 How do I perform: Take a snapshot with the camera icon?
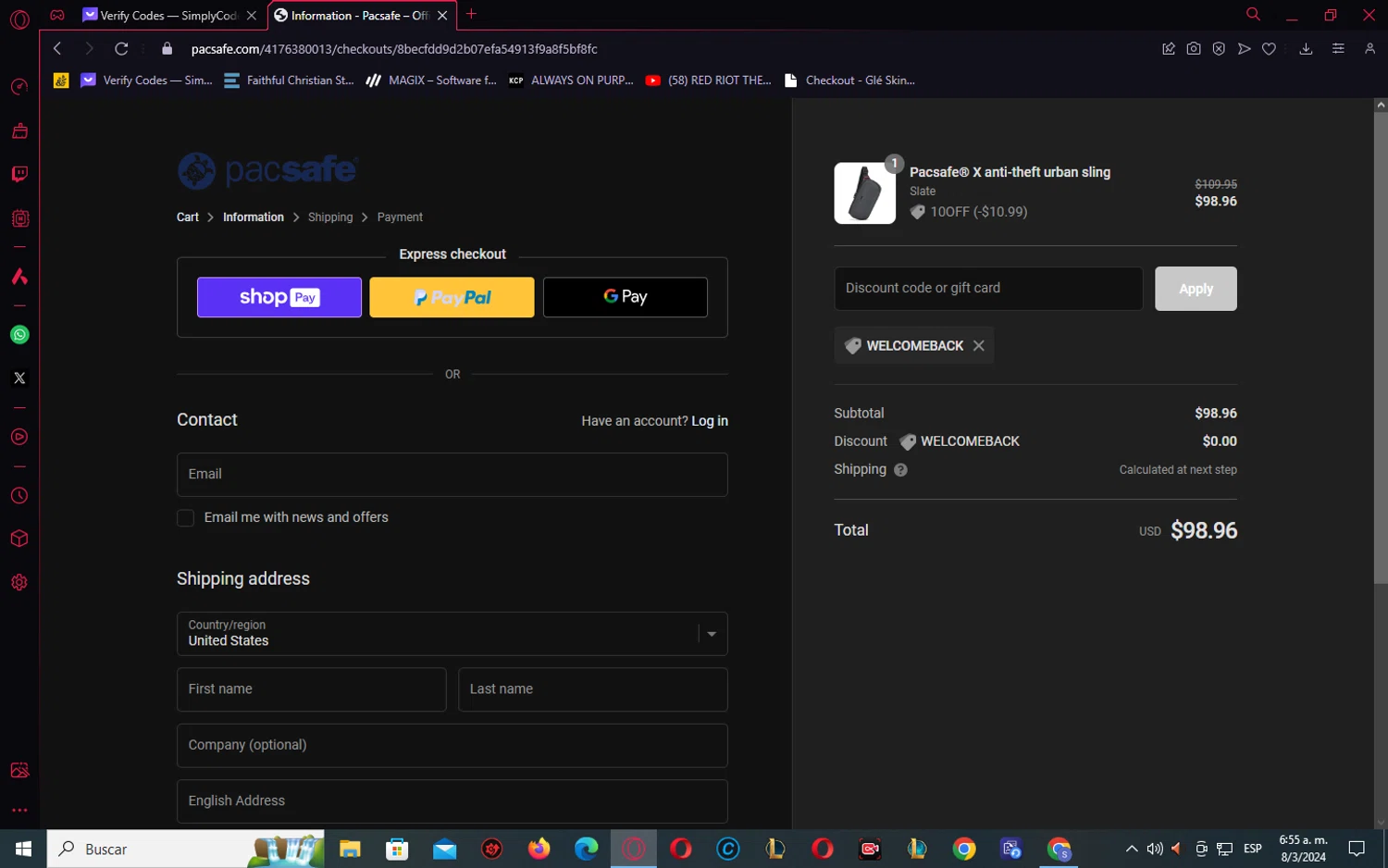1194,48
